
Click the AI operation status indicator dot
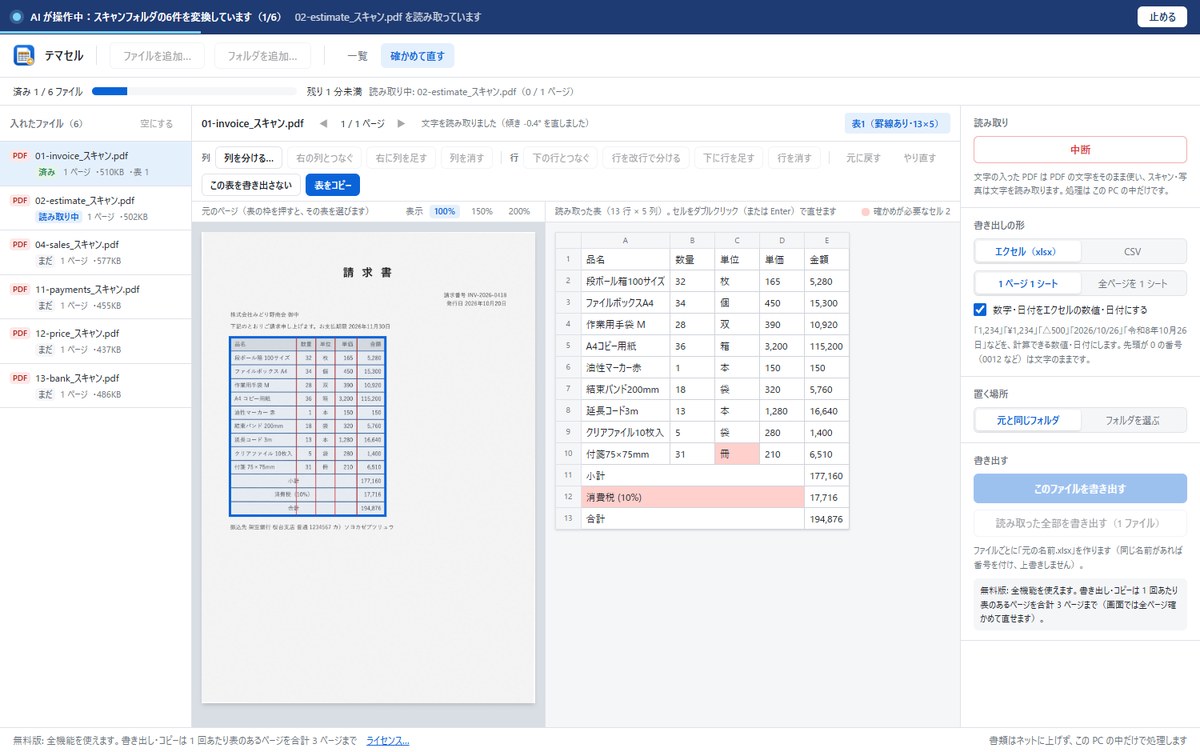(16, 17)
